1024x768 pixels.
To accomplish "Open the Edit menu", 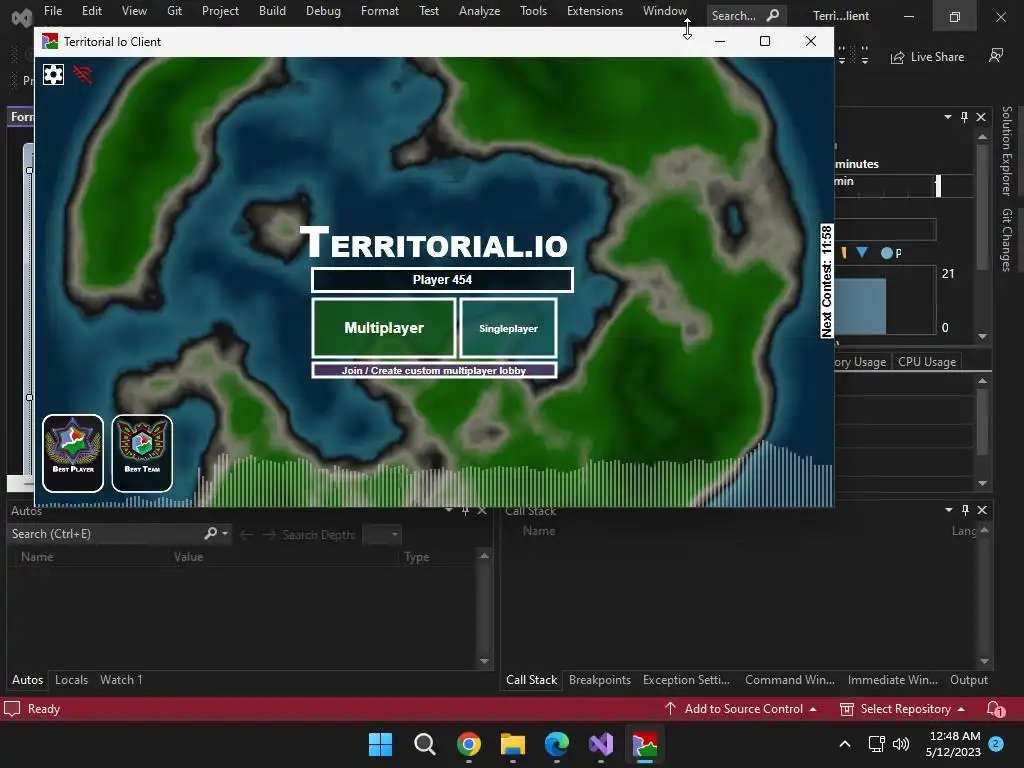I will tap(91, 11).
